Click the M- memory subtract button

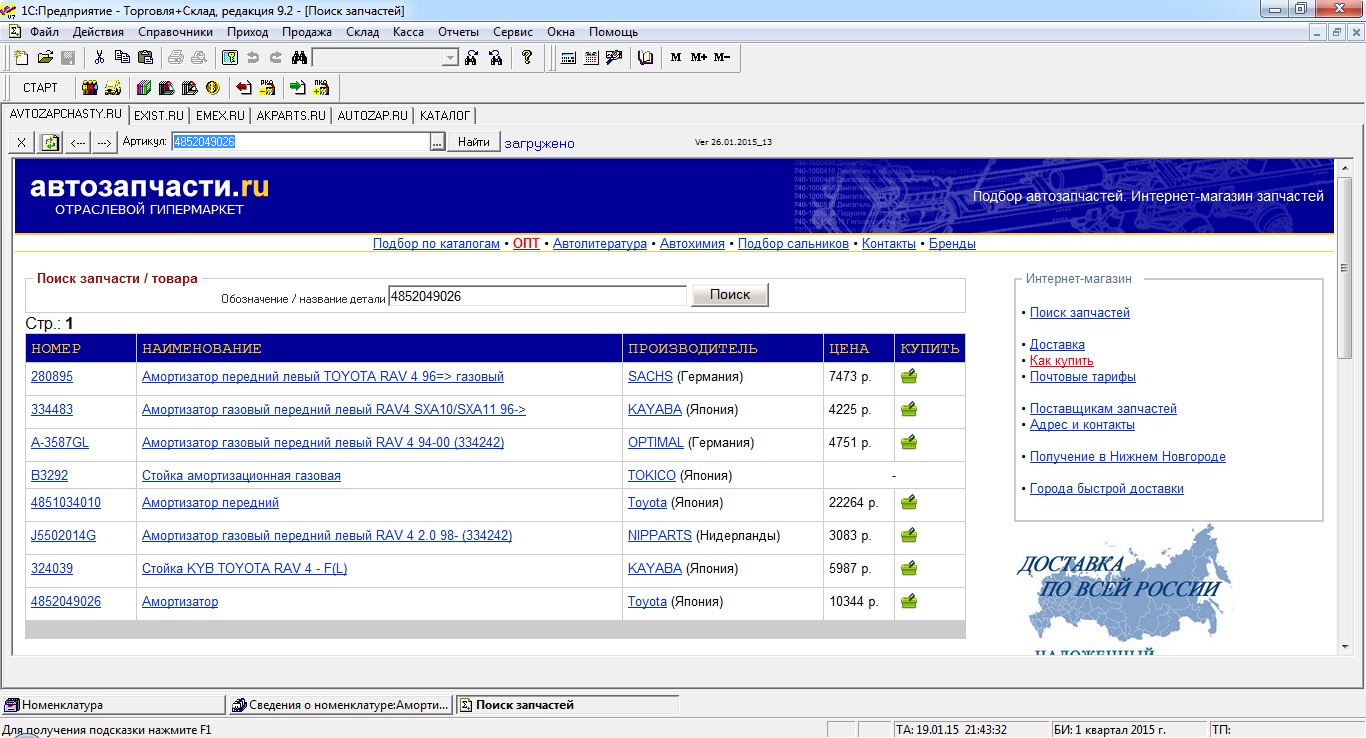pos(722,57)
